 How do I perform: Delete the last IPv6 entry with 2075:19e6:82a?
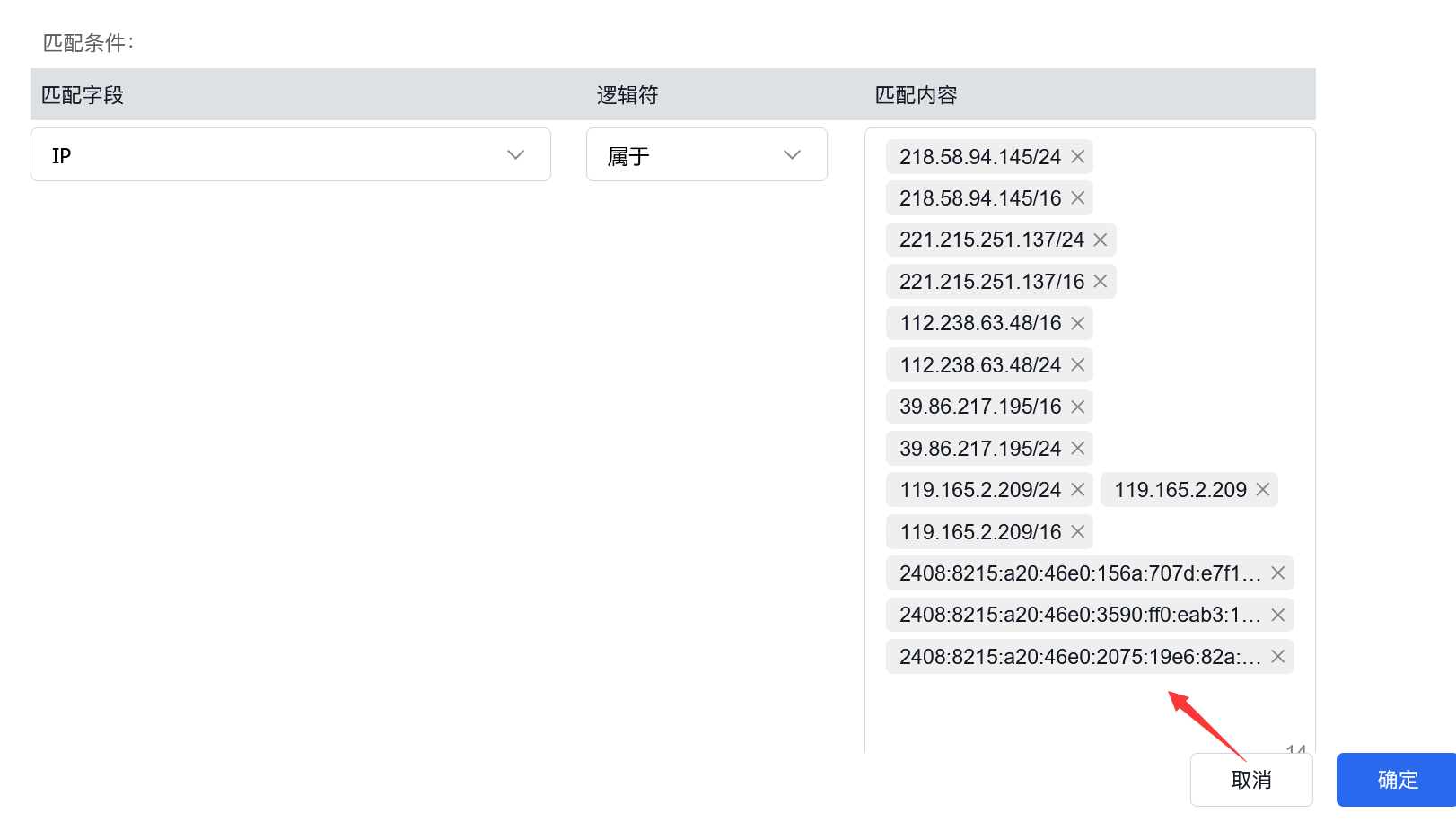pos(1277,656)
